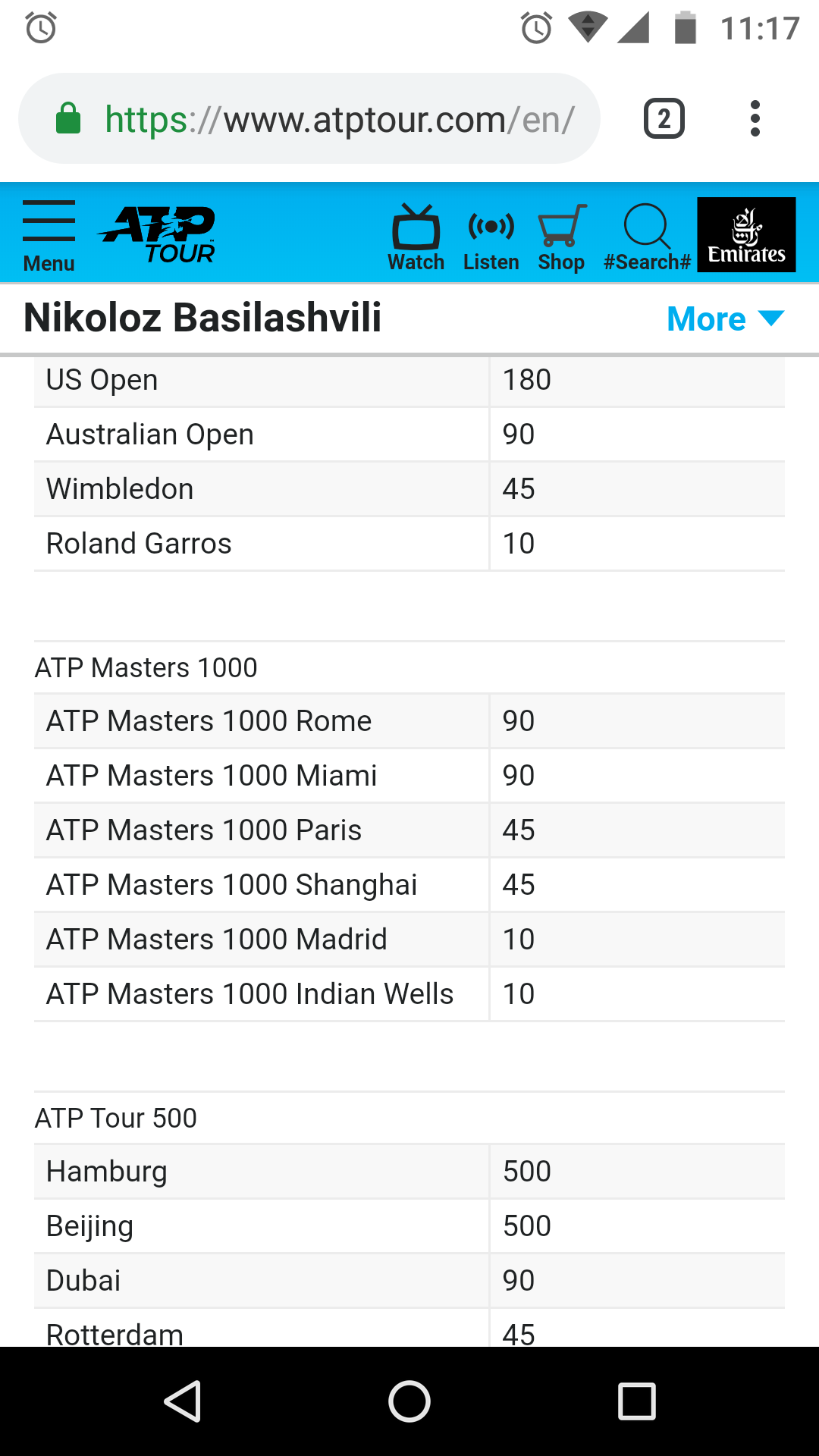Screen dimensions: 819x1456
Task: Open the Emirates sponsor logo
Action: tap(746, 234)
